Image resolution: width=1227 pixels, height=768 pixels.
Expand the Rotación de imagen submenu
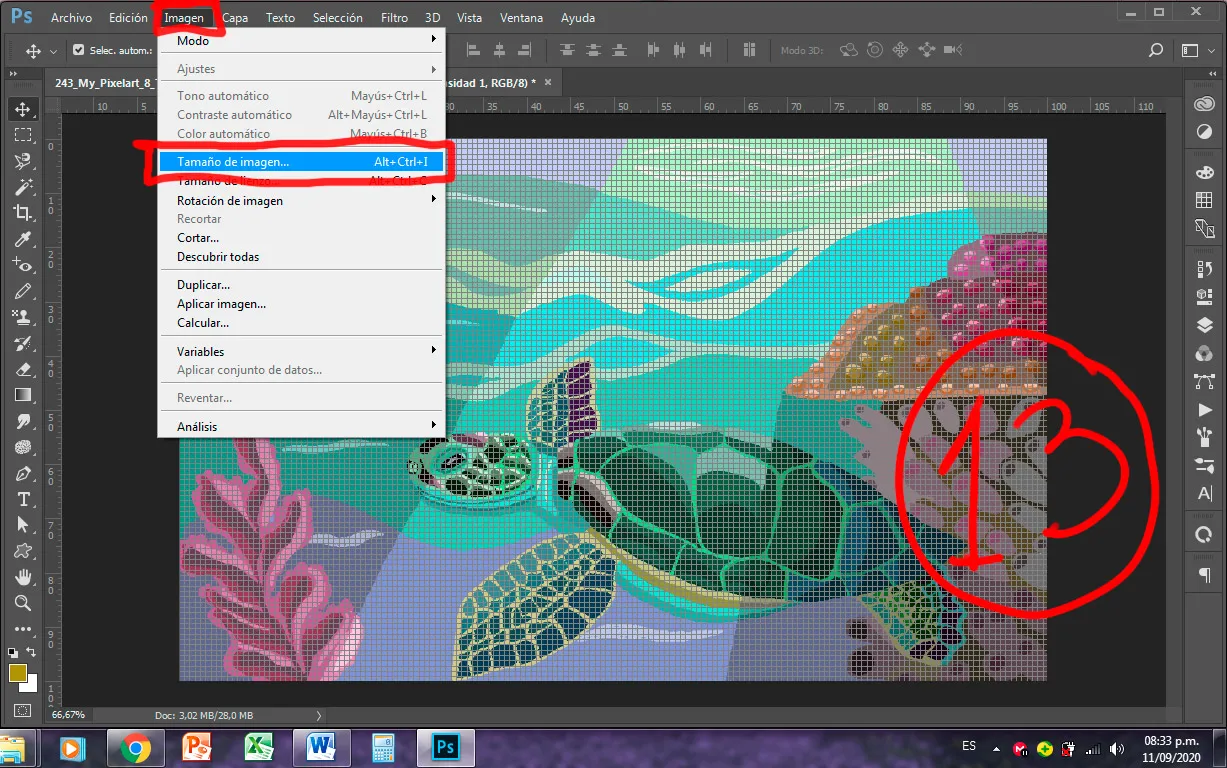point(434,200)
